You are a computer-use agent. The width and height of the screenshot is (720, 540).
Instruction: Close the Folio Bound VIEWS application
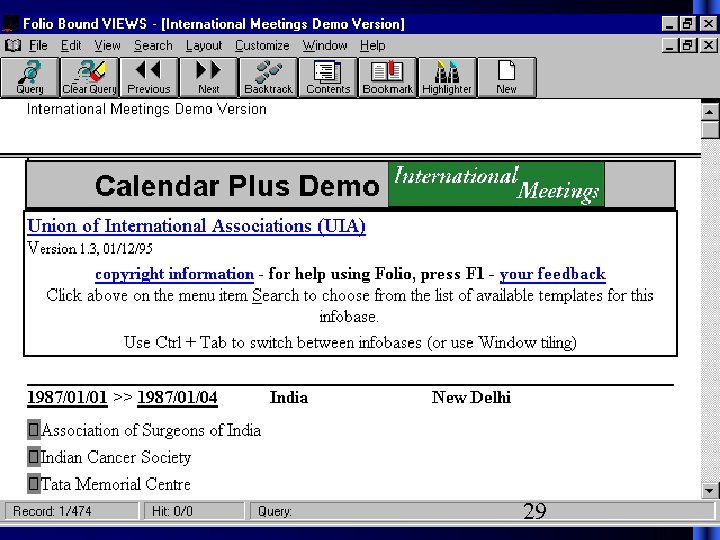pyautogui.click(x=709, y=23)
